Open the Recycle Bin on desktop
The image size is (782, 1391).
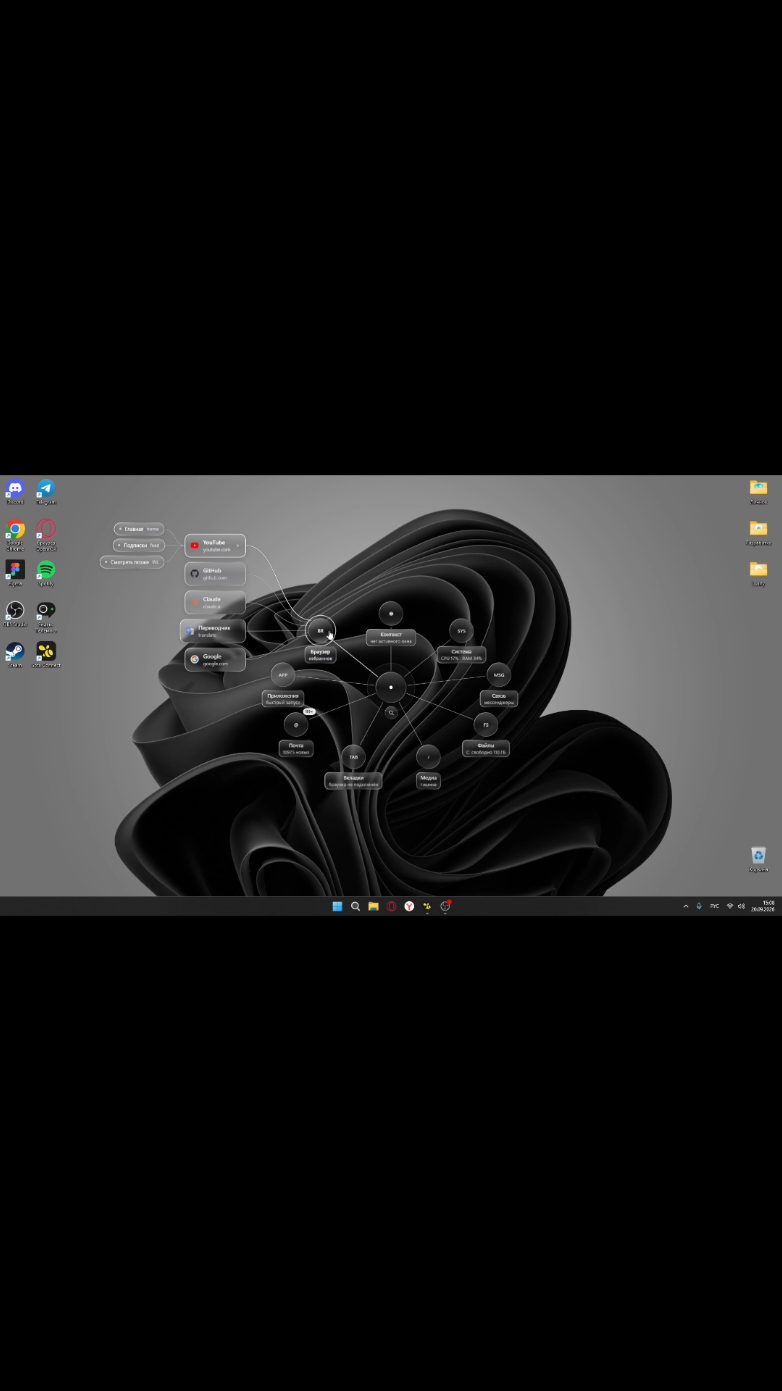click(x=759, y=859)
